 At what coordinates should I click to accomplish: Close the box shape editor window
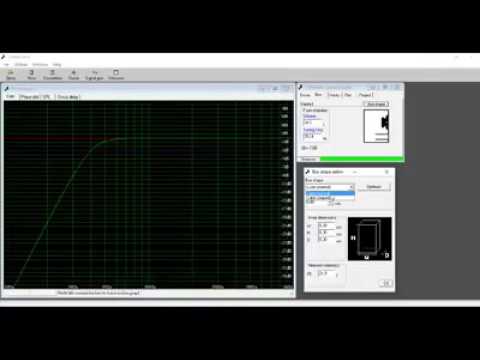pyautogui.click(x=387, y=172)
